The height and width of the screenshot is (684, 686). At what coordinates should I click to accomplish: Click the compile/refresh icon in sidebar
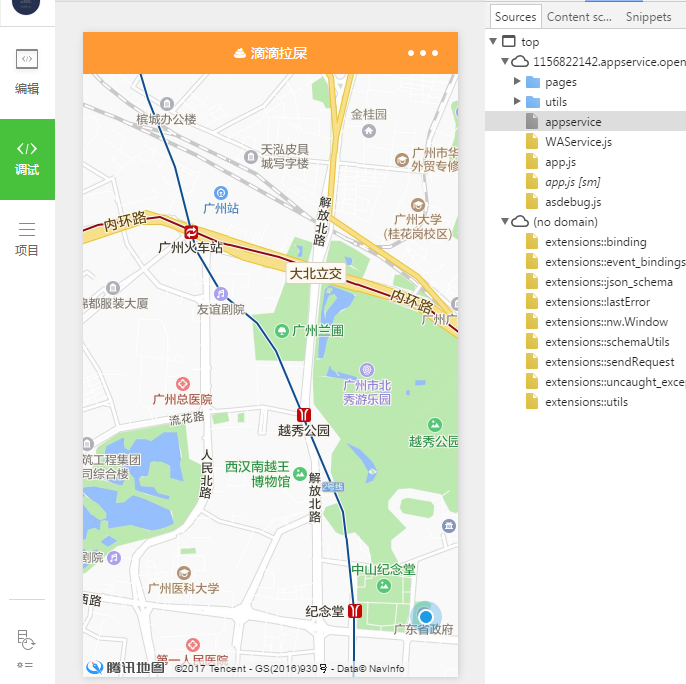coord(26,640)
